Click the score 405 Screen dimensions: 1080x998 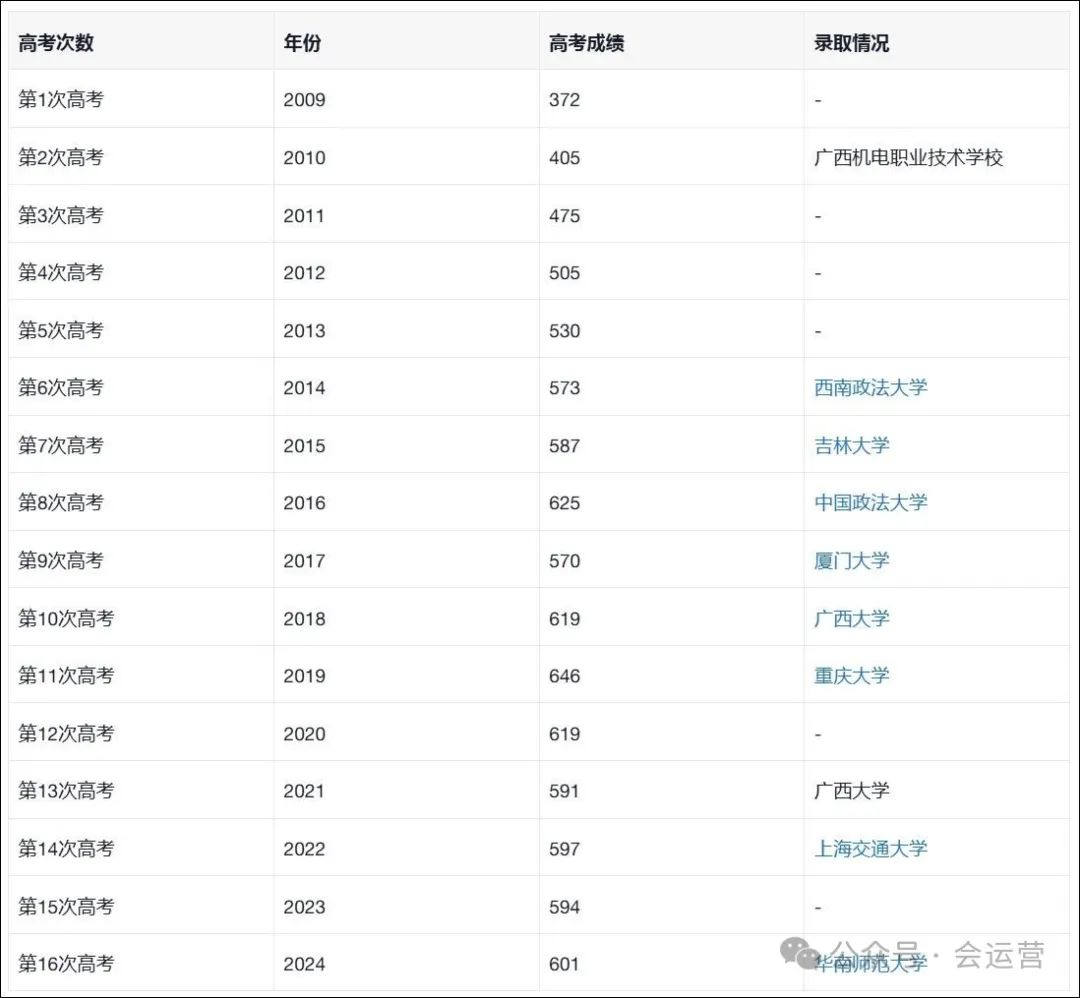(564, 158)
